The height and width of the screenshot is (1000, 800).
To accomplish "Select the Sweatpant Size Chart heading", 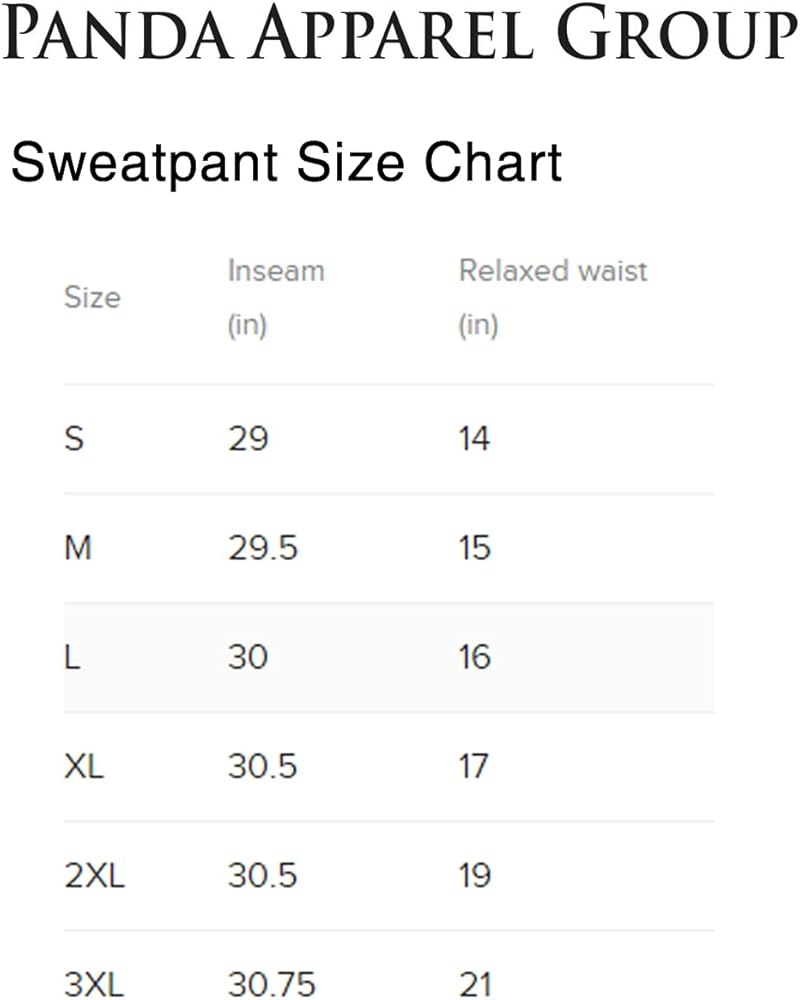I will (x=286, y=163).
